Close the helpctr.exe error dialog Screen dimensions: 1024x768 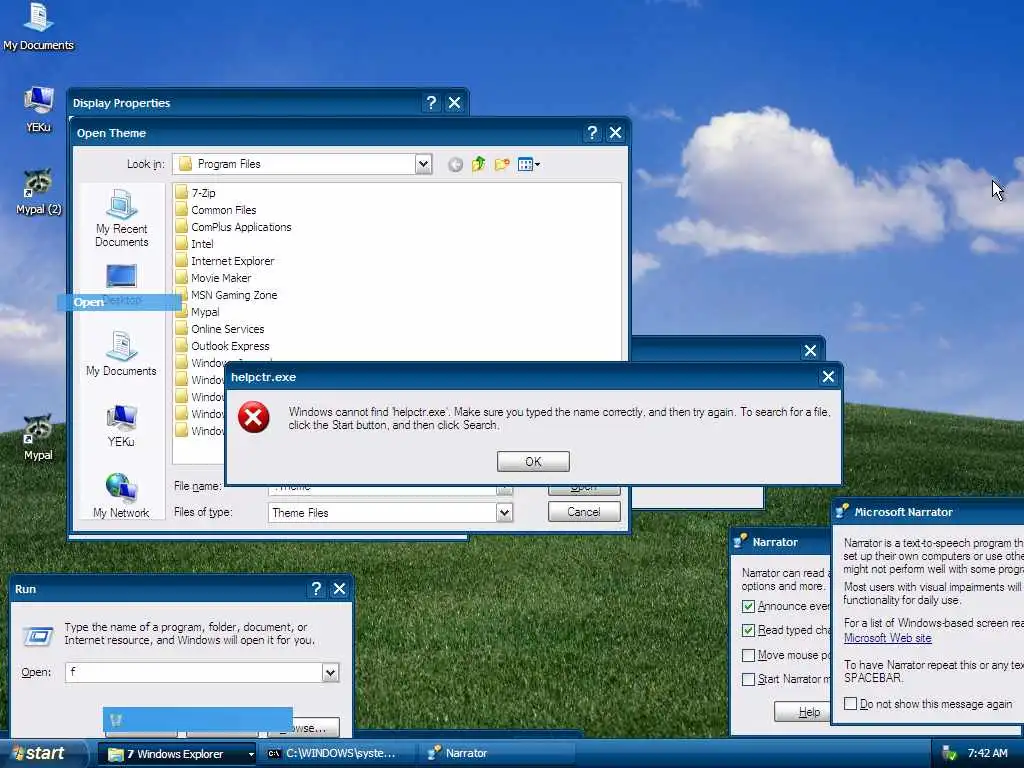828,377
